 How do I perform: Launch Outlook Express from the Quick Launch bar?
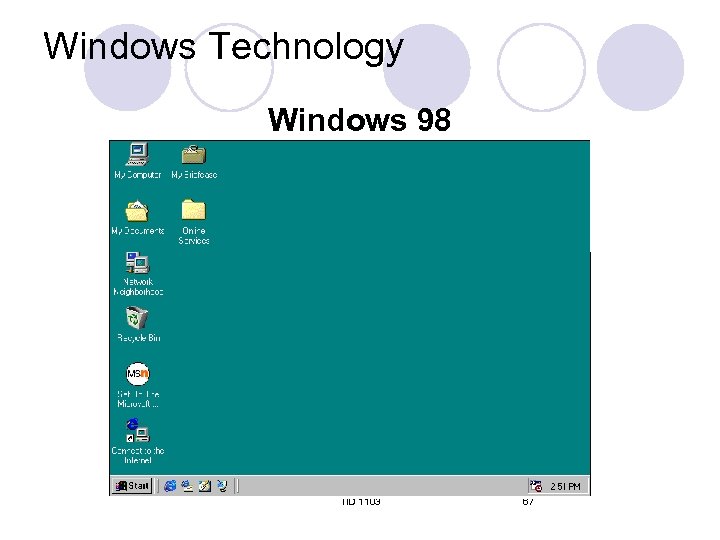pyautogui.click(x=187, y=486)
